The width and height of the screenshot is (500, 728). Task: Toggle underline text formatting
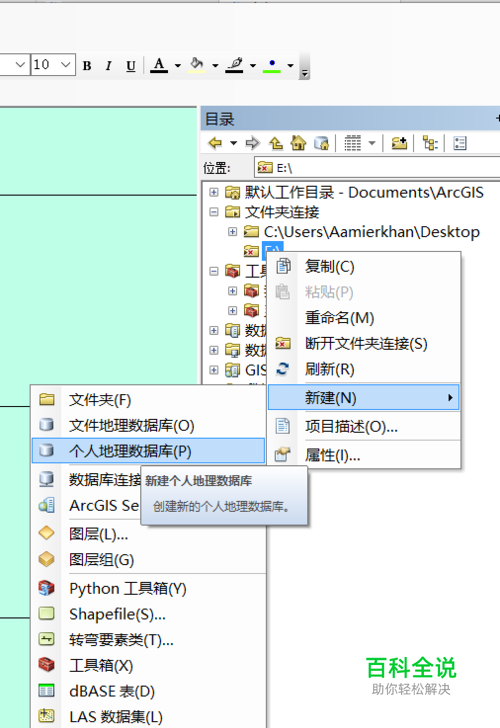coord(130,65)
